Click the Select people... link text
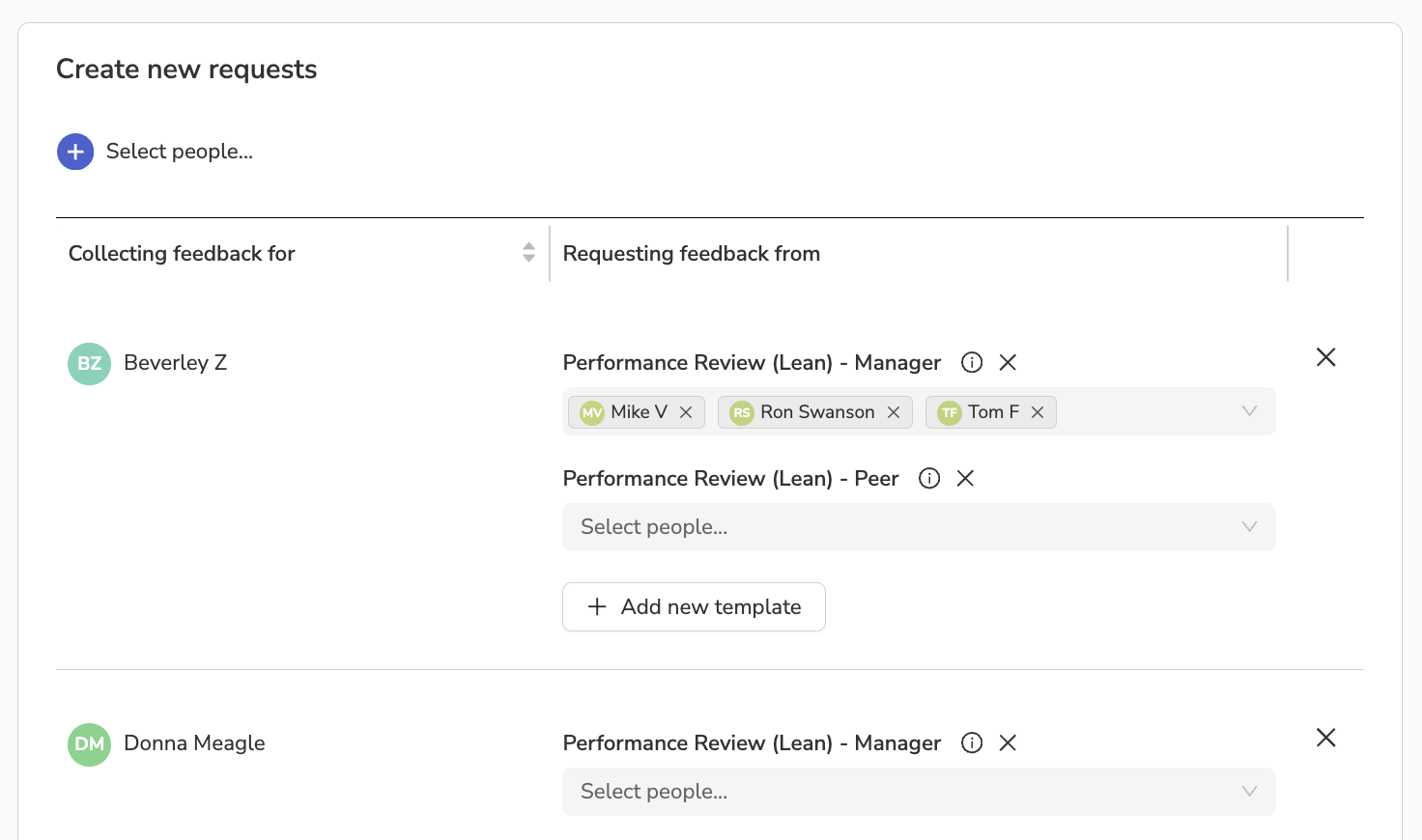 [180, 152]
